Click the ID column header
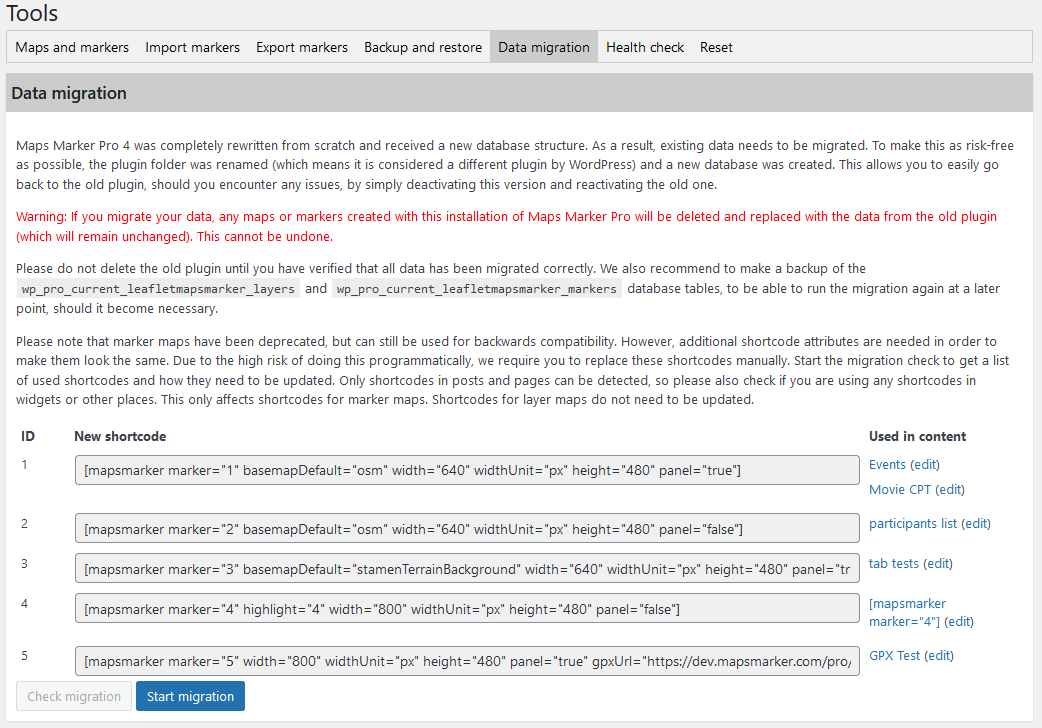The height and width of the screenshot is (728, 1042). [x=28, y=436]
